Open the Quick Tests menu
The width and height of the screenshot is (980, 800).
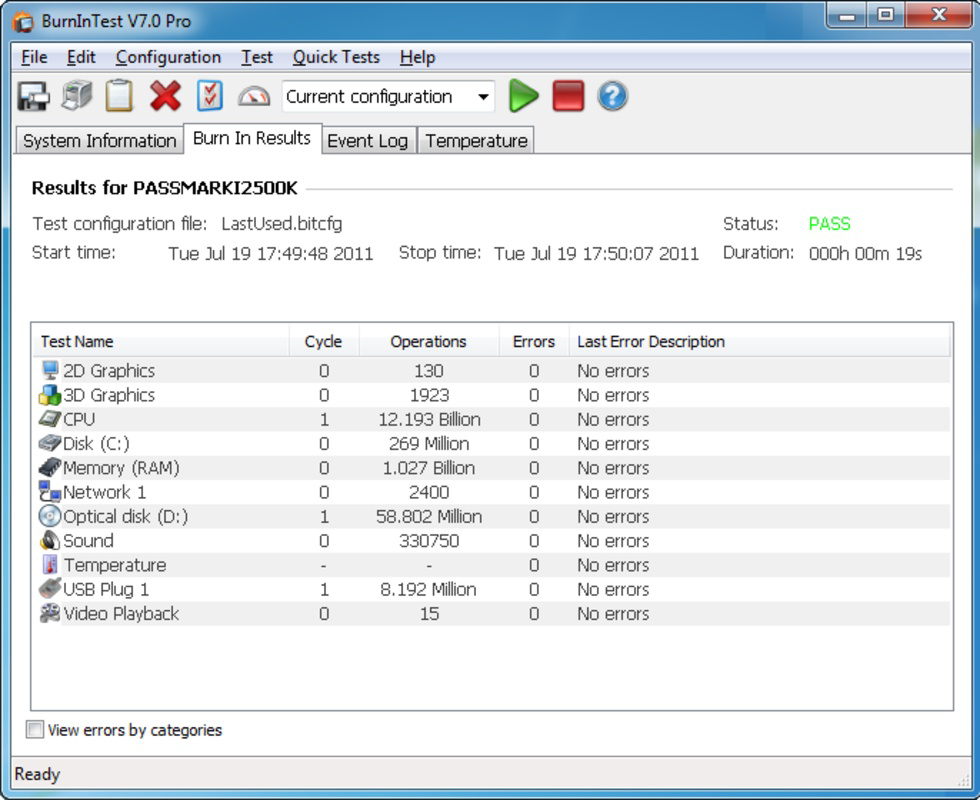coord(336,57)
